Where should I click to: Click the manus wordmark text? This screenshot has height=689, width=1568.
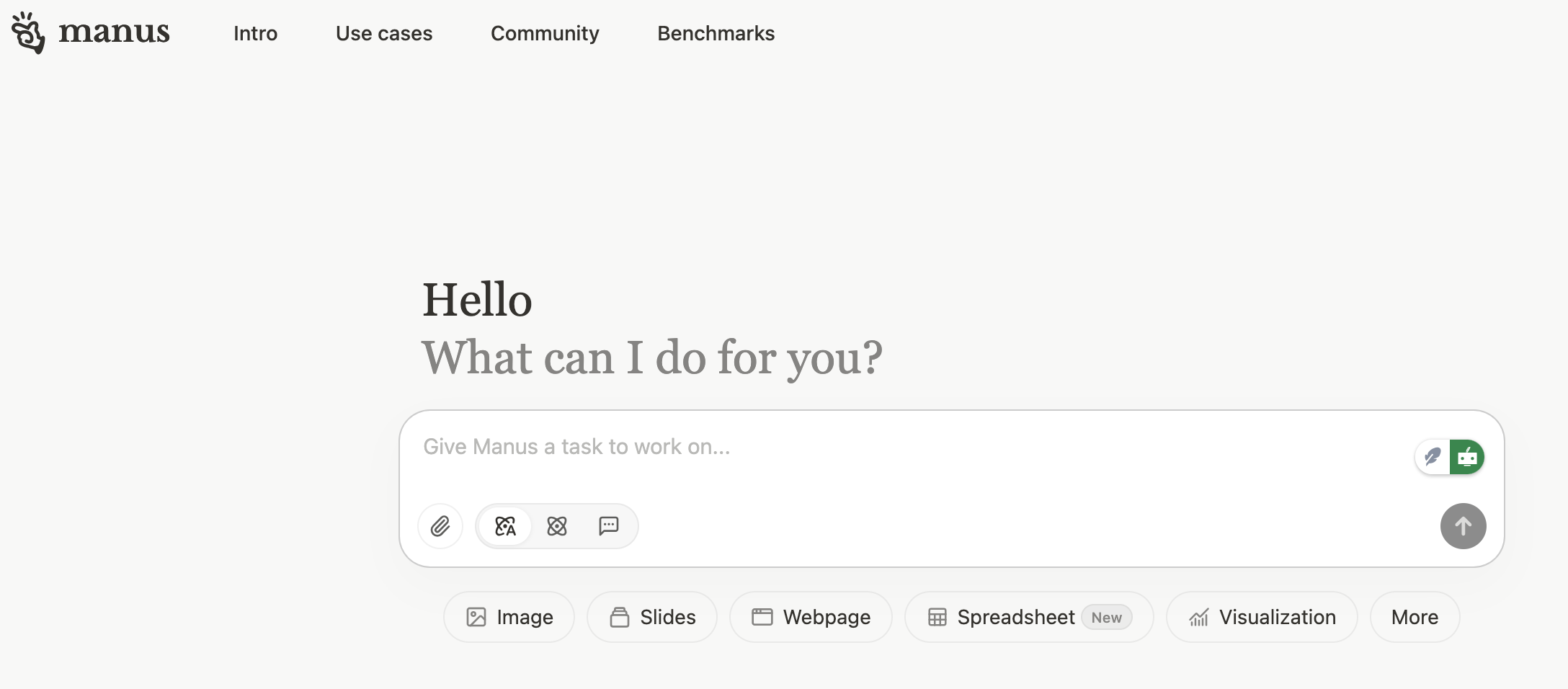pyautogui.click(x=114, y=32)
